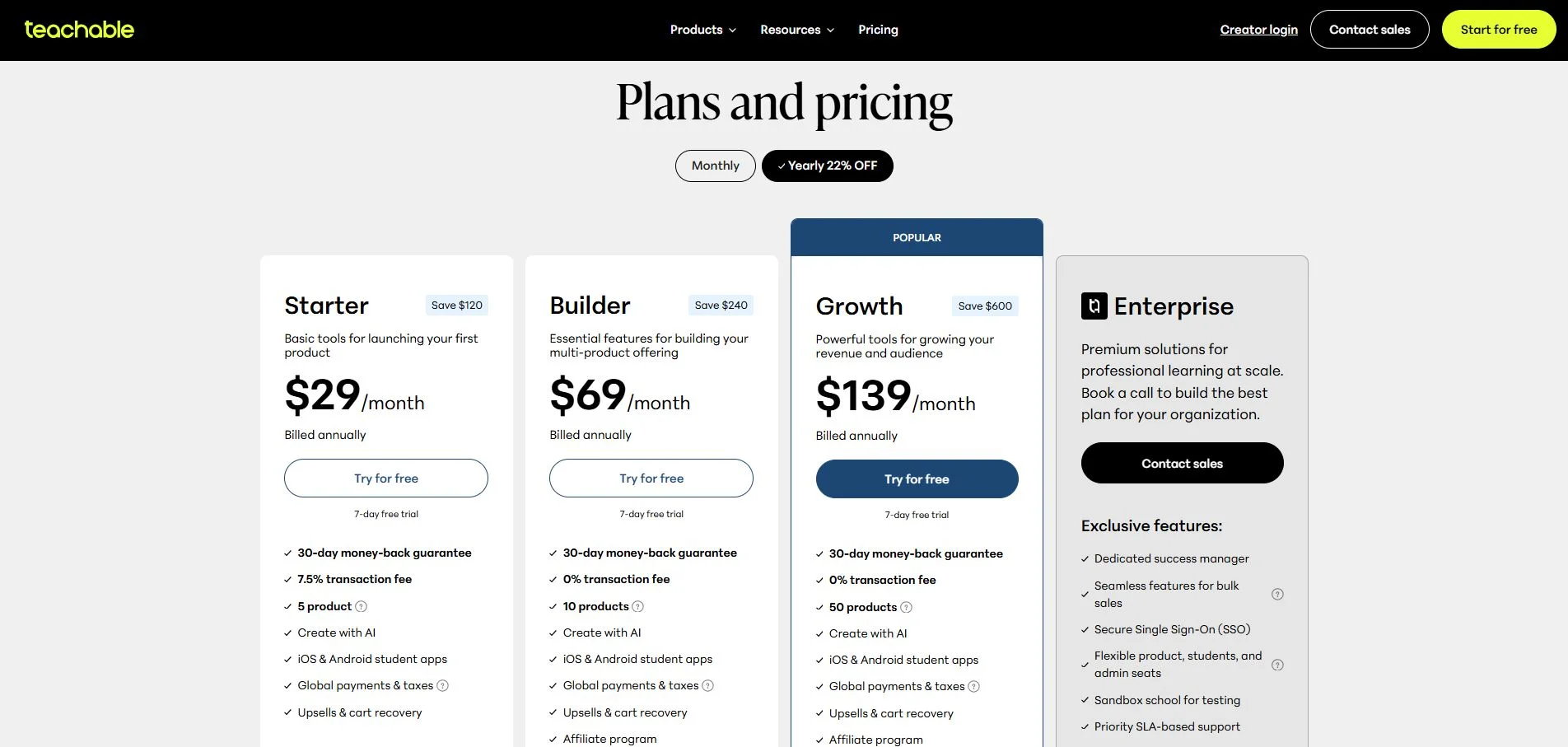
Task: Try the Builder plan for free
Action: 651,478
